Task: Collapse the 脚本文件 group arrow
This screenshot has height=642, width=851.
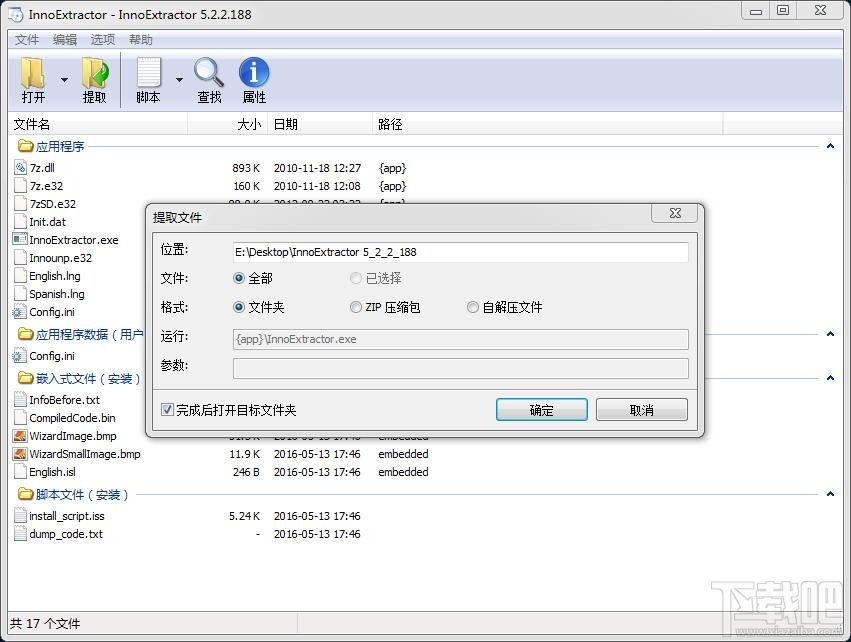Action: tap(830, 494)
